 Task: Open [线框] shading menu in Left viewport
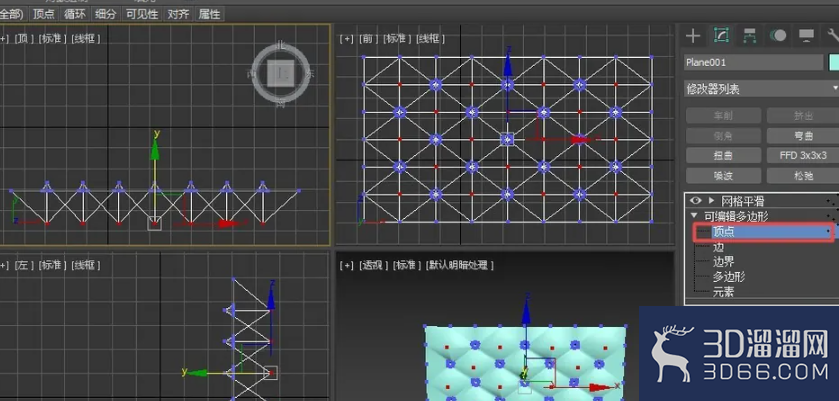(86, 264)
